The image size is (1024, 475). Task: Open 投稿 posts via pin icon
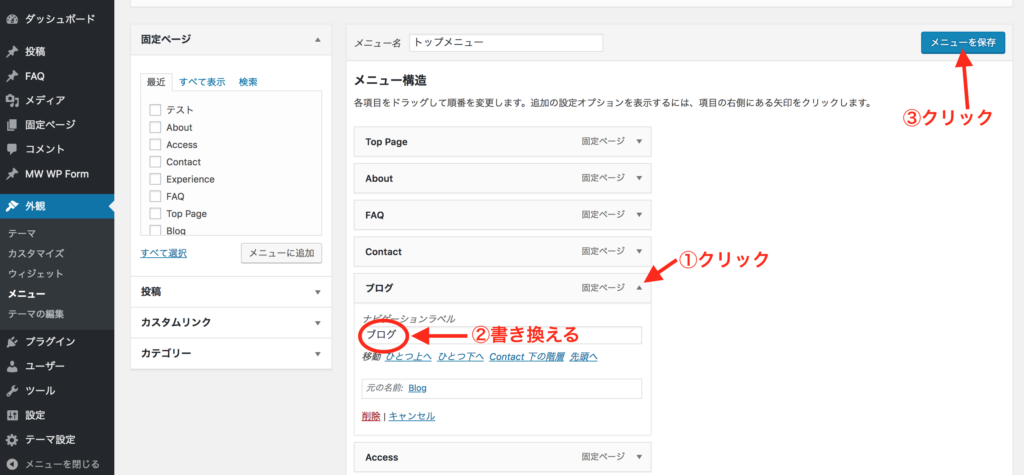point(12,51)
